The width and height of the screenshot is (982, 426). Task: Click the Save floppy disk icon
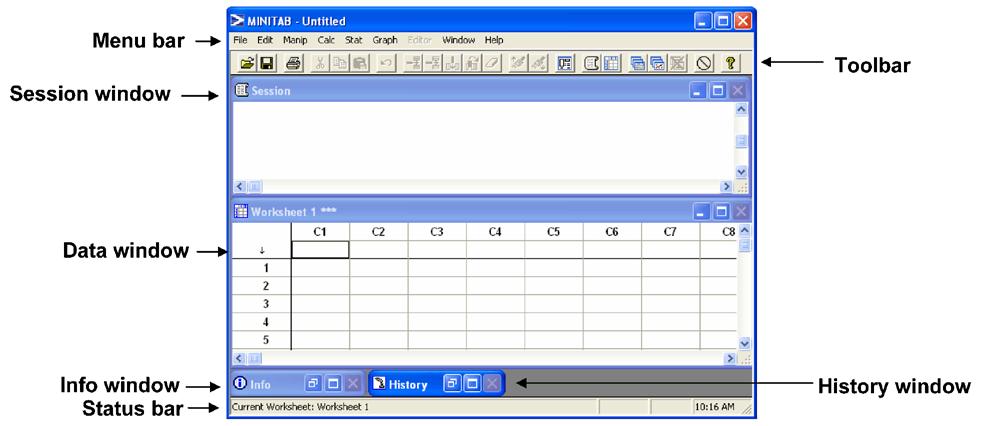(x=266, y=63)
